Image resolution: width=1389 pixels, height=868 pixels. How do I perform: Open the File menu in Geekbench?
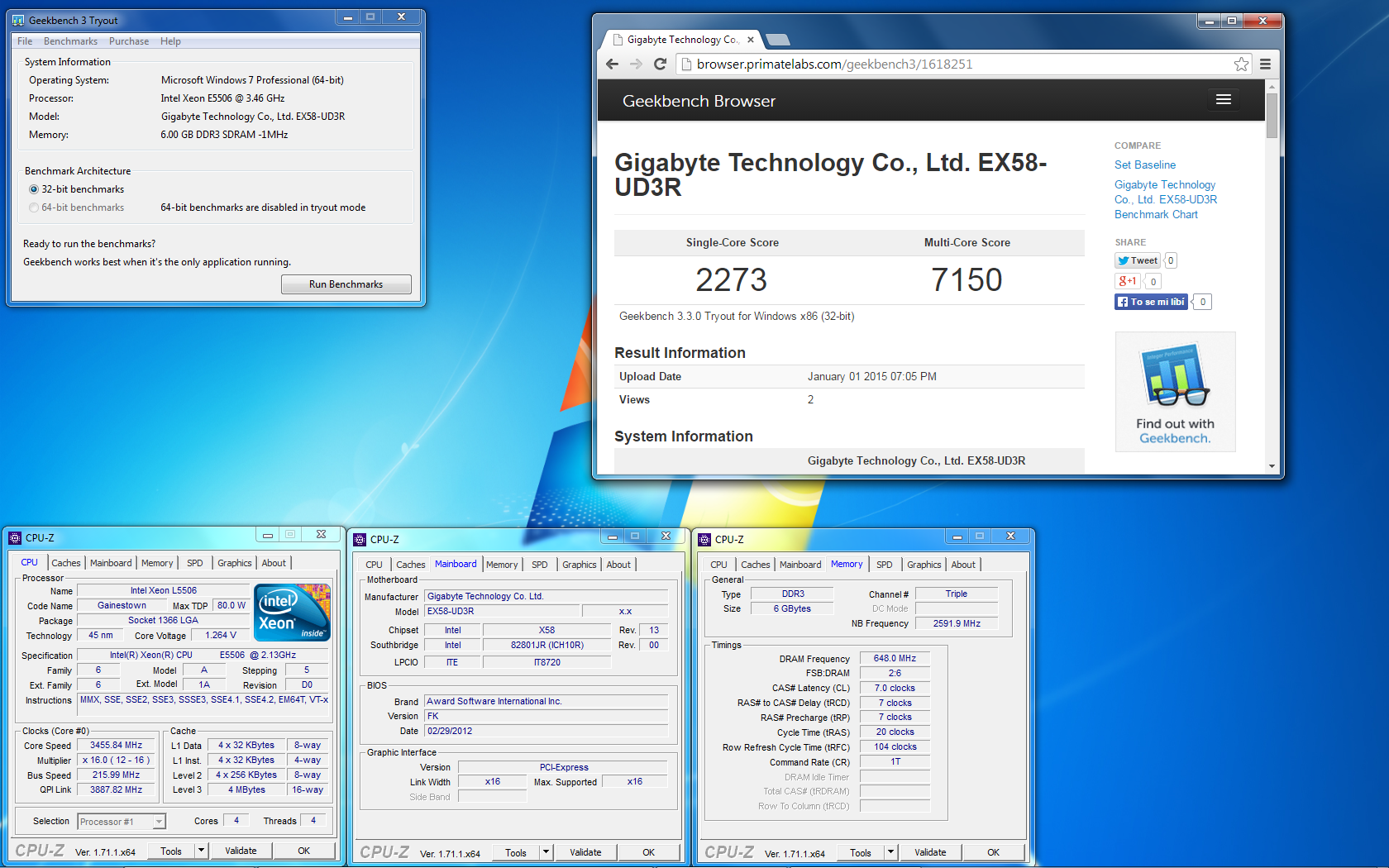[25, 41]
